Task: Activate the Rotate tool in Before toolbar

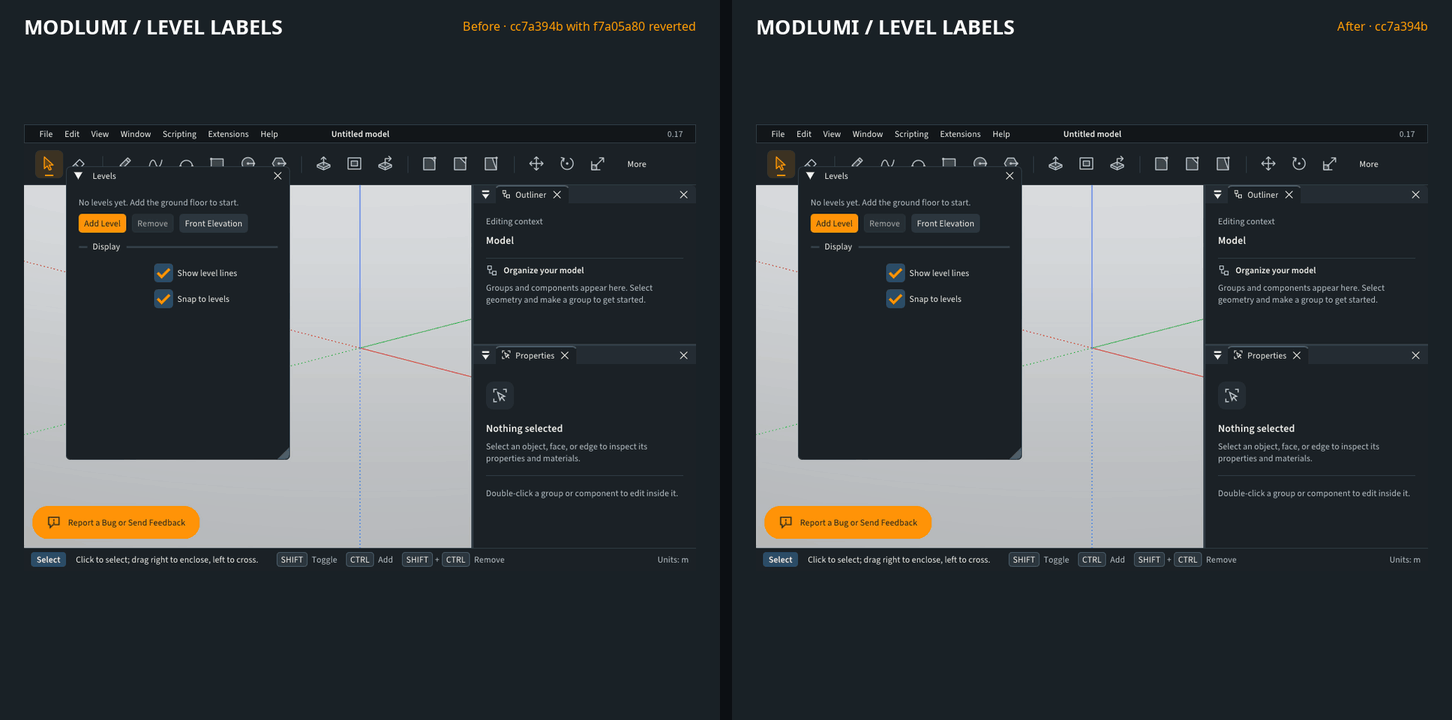Action: [567, 164]
